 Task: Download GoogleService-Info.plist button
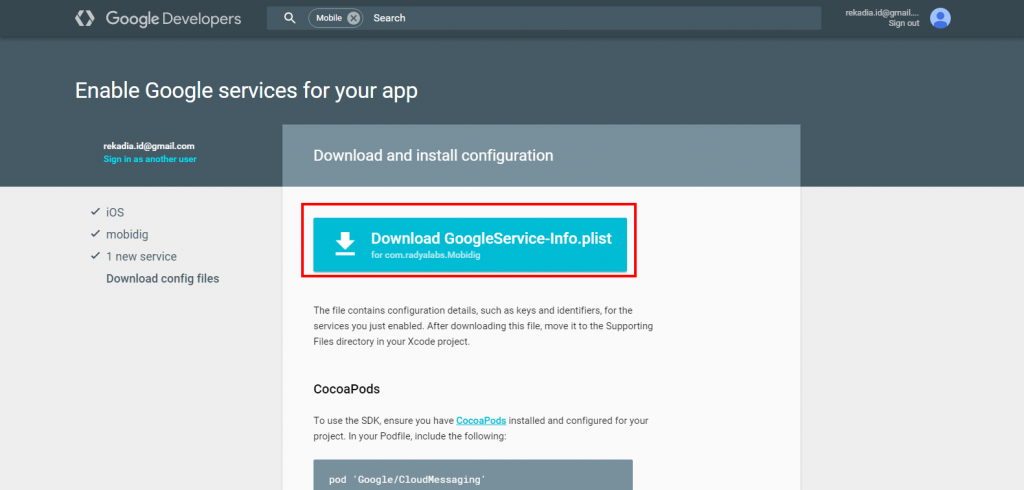(x=470, y=244)
